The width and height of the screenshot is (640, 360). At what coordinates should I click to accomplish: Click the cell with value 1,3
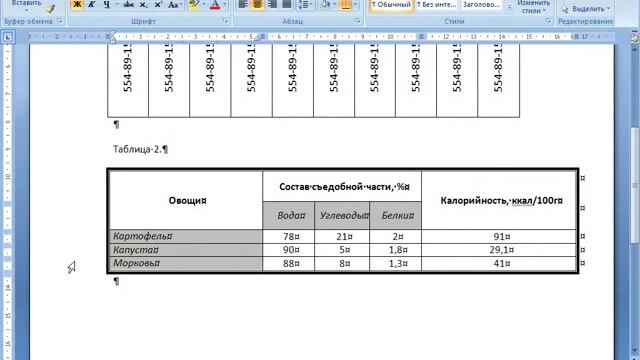pyautogui.click(x=396, y=263)
